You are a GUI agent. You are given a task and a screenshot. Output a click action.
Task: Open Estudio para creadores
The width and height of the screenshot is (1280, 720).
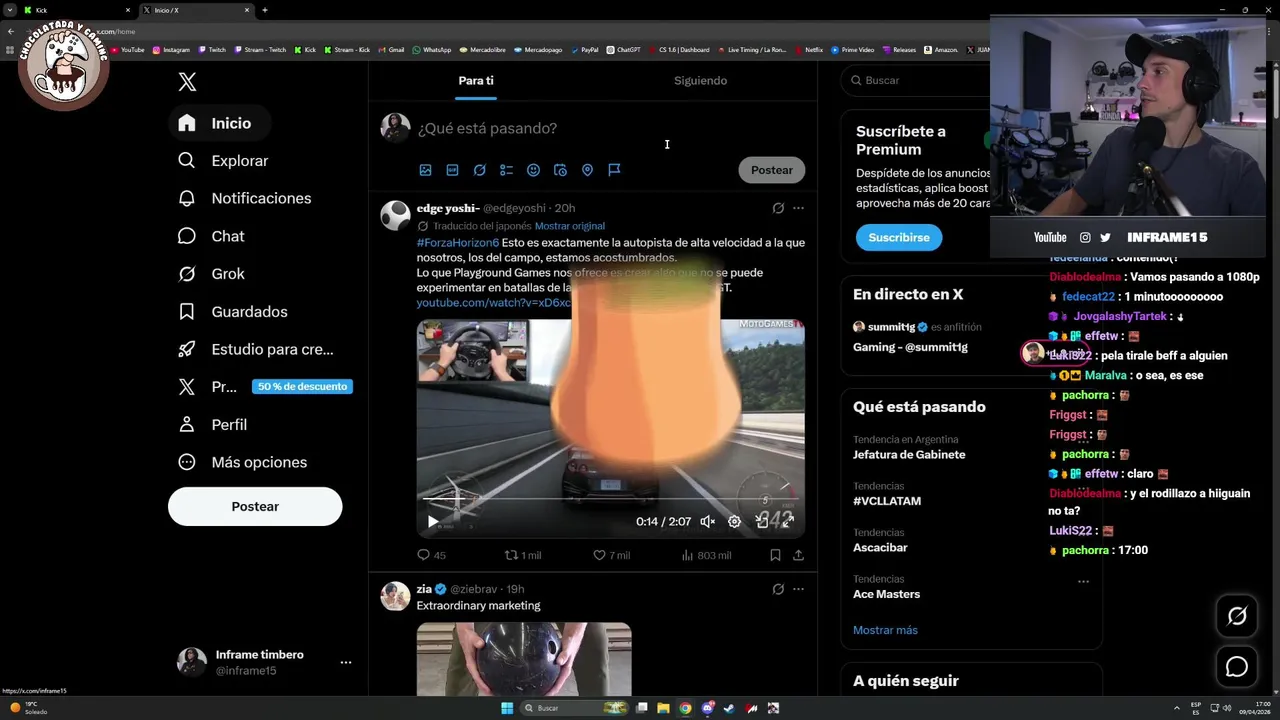[256, 349]
